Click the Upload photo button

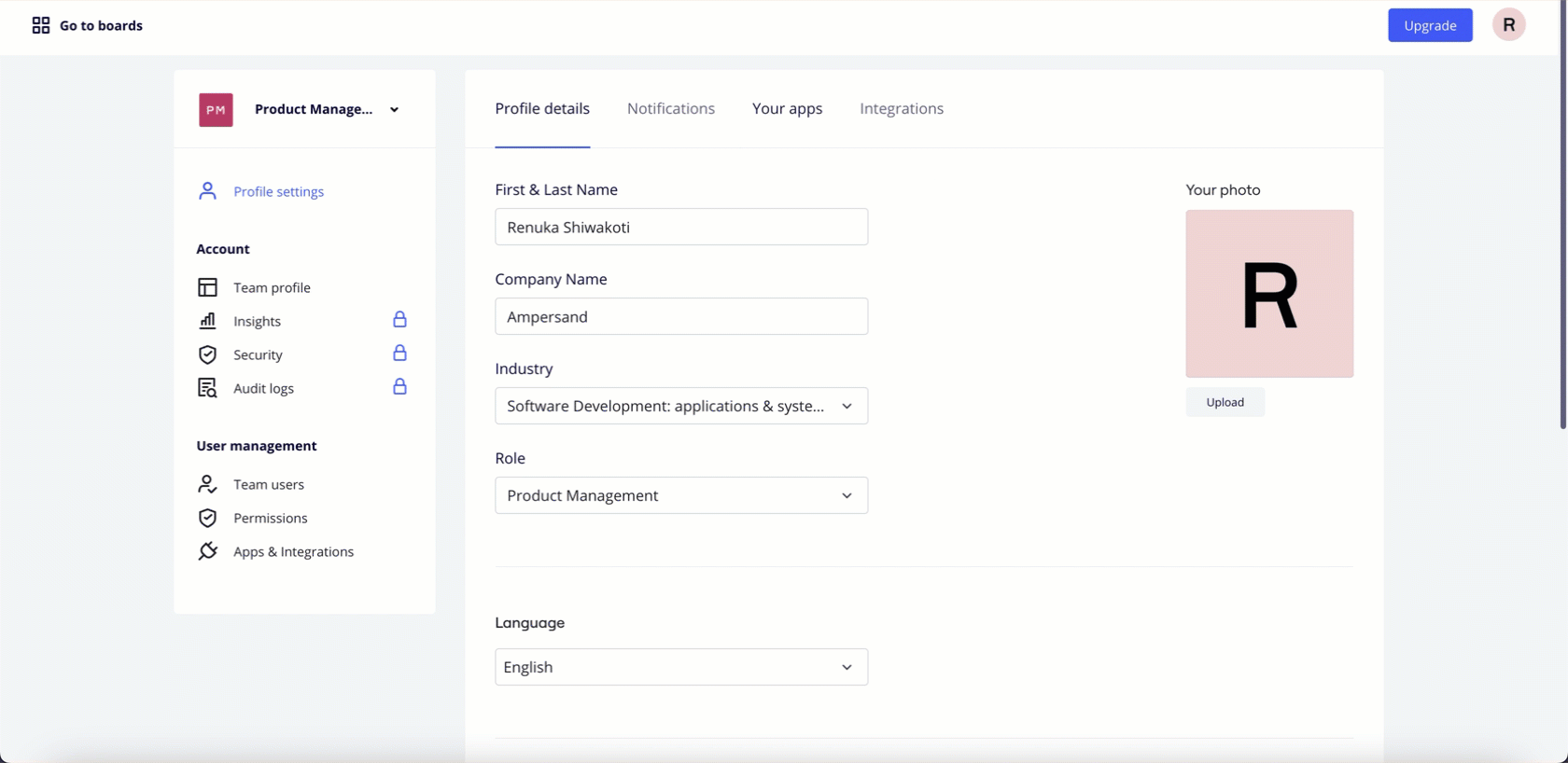click(1225, 402)
